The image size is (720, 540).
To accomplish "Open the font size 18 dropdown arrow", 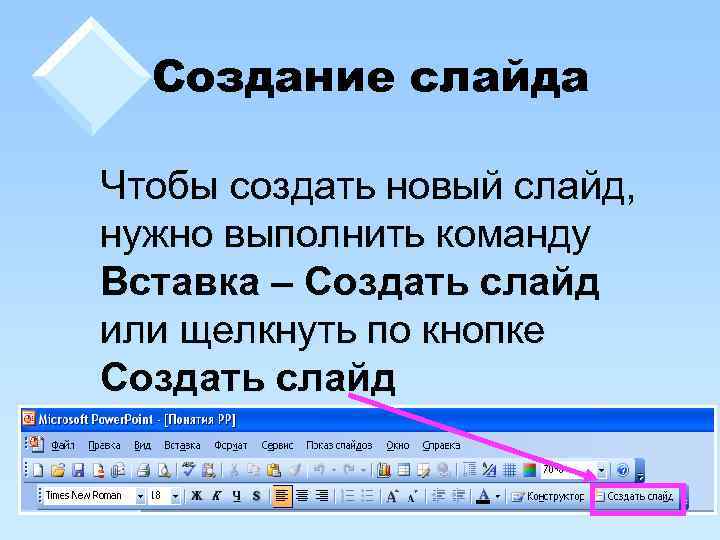I will pyautogui.click(x=175, y=496).
